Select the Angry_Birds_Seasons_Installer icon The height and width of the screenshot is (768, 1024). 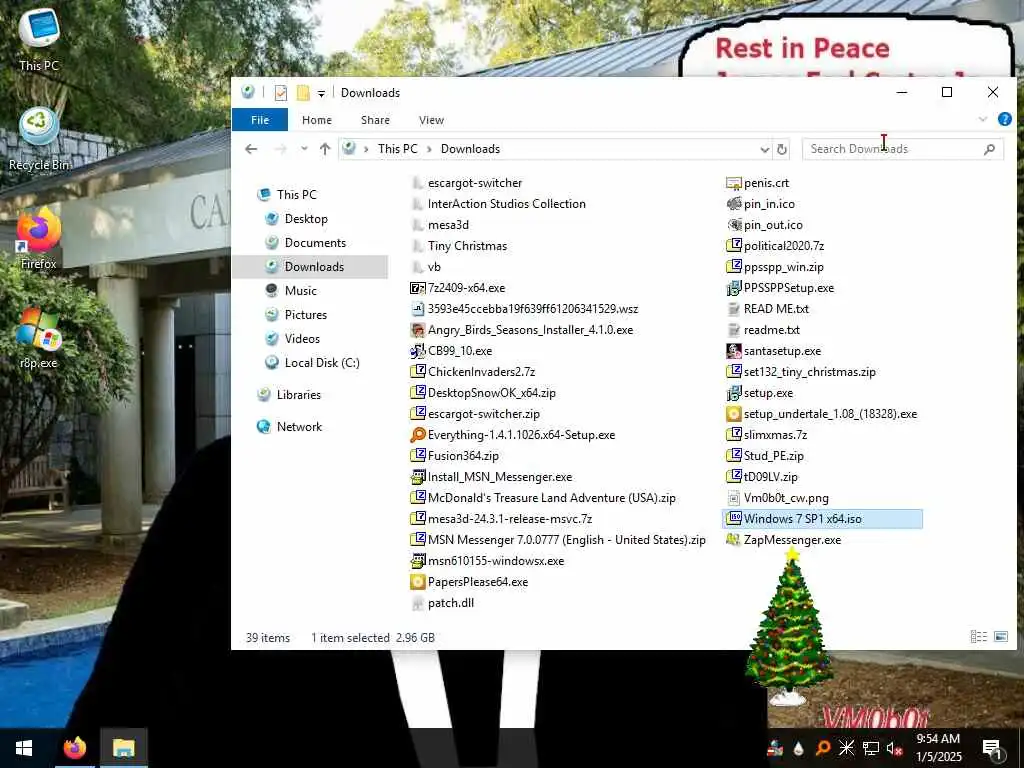417,330
